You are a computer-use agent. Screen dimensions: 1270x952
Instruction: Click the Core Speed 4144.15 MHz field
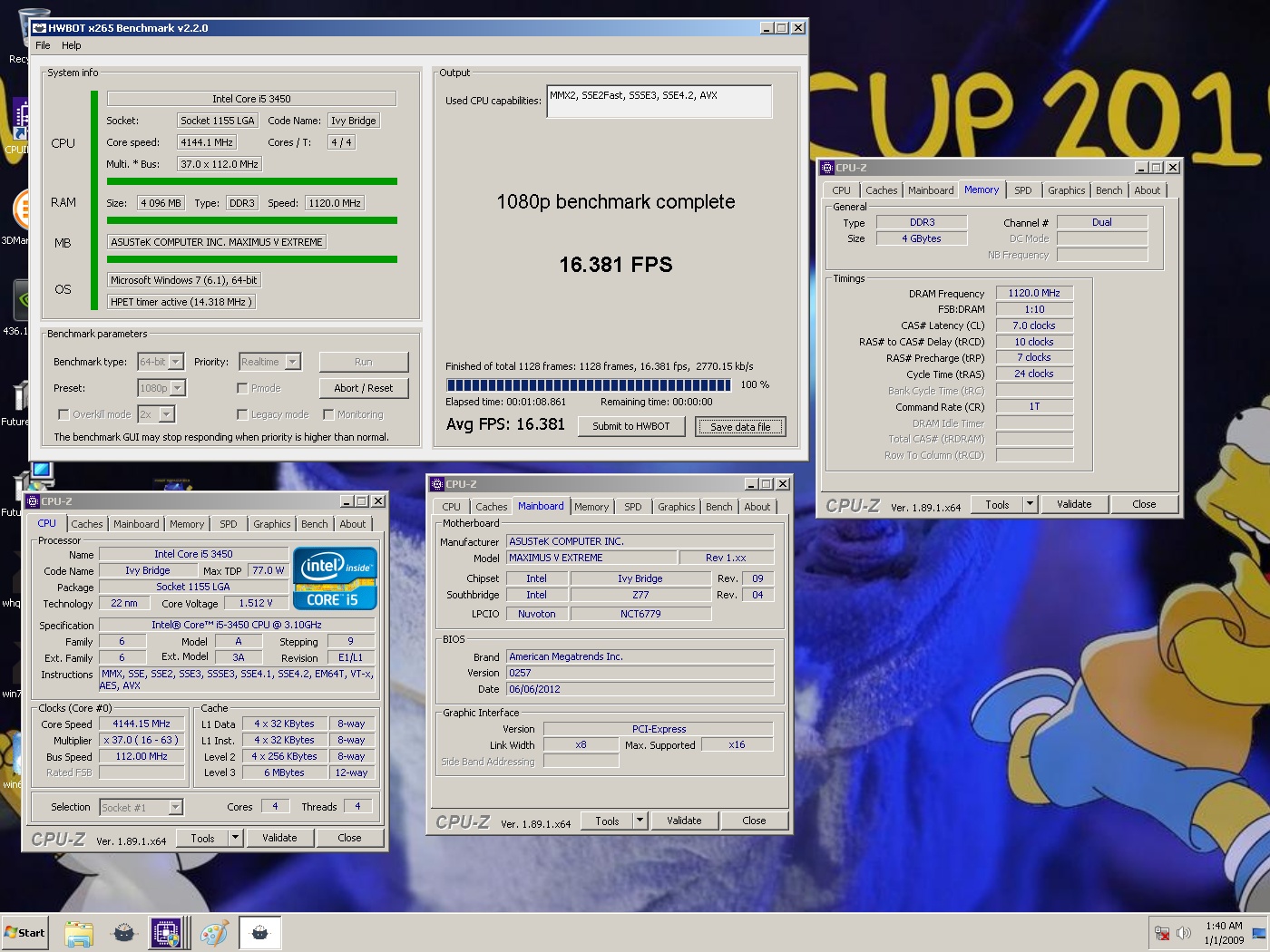[x=141, y=724]
